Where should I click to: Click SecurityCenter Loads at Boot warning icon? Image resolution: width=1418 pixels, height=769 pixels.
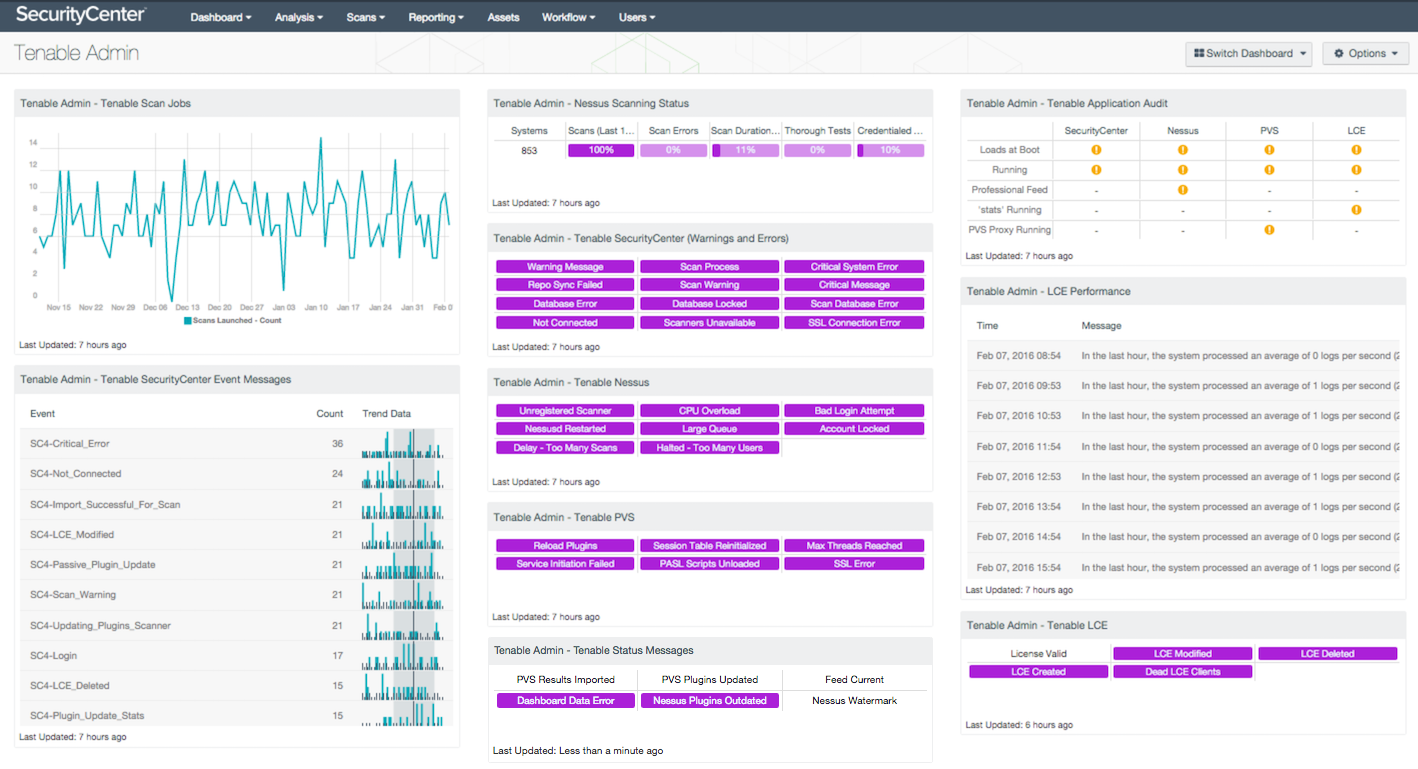[x=1096, y=150]
